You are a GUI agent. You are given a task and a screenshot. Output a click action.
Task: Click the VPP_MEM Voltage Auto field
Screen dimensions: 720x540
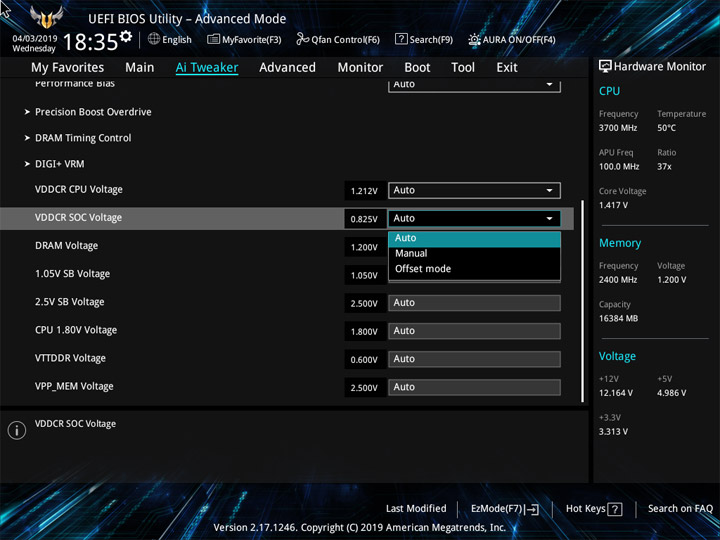[x=474, y=387]
